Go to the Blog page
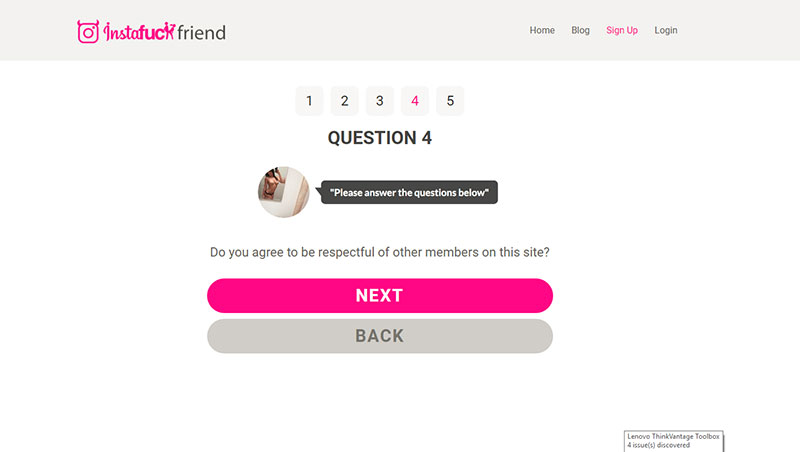Image resolution: width=800 pixels, height=452 pixels. point(580,30)
